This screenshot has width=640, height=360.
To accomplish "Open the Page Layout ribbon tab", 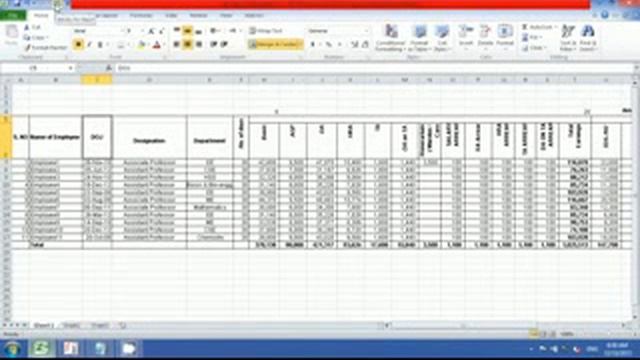I will (x=107, y=16).
